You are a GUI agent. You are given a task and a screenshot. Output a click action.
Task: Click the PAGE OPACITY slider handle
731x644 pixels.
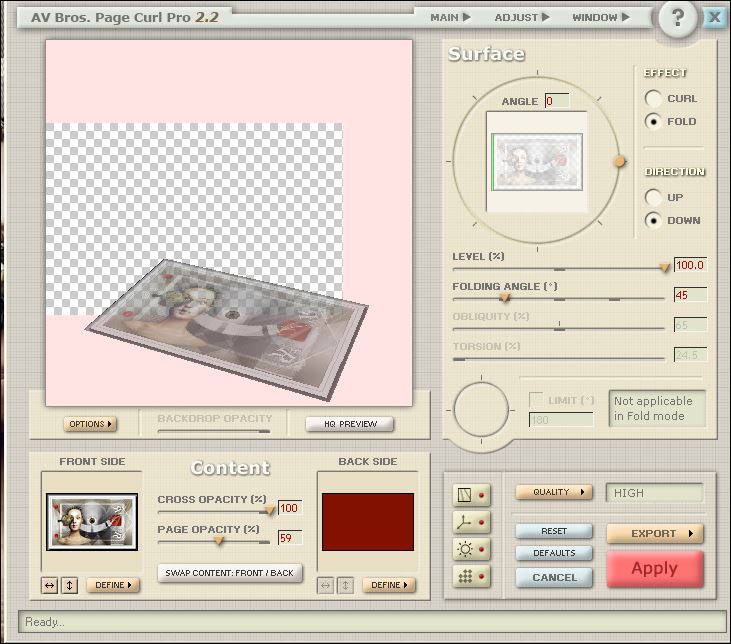click(218, 541)
